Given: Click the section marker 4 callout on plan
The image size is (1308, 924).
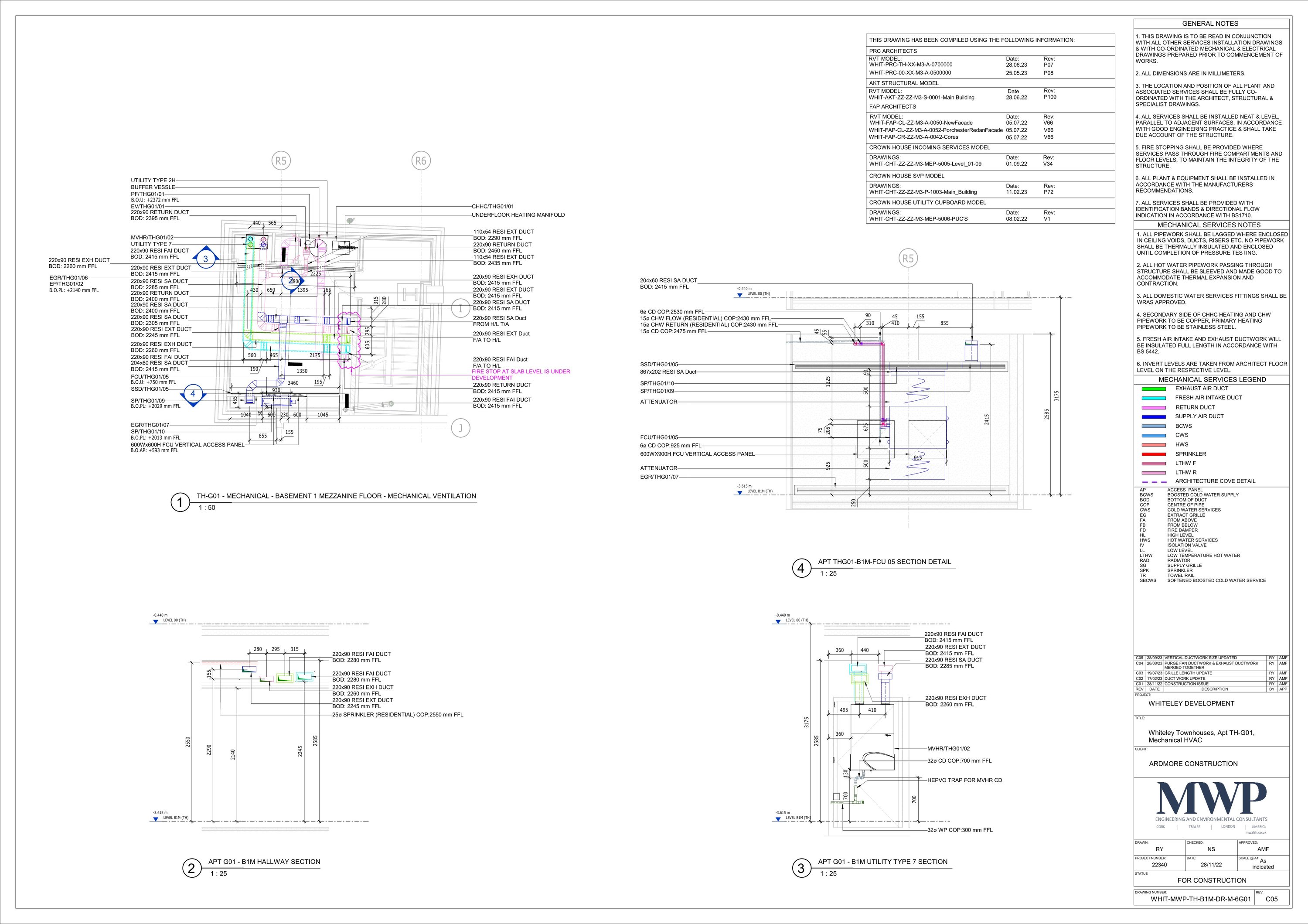Looking at the screenshot, I should (193, 394).
